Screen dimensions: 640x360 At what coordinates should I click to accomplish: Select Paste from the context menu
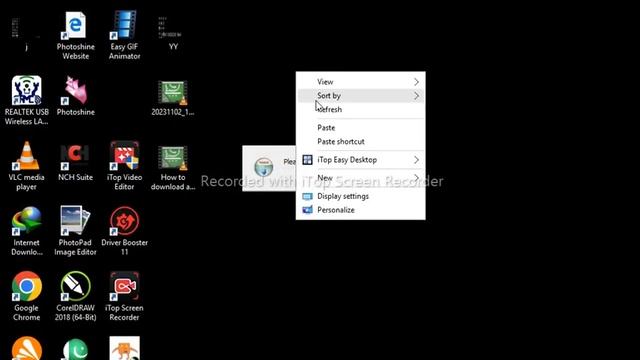361,128
